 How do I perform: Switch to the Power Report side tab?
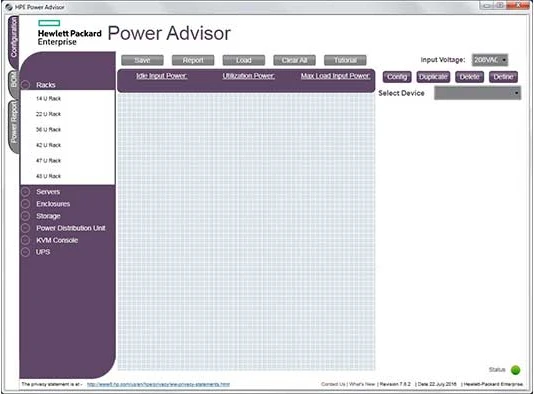tap(13, 126)
